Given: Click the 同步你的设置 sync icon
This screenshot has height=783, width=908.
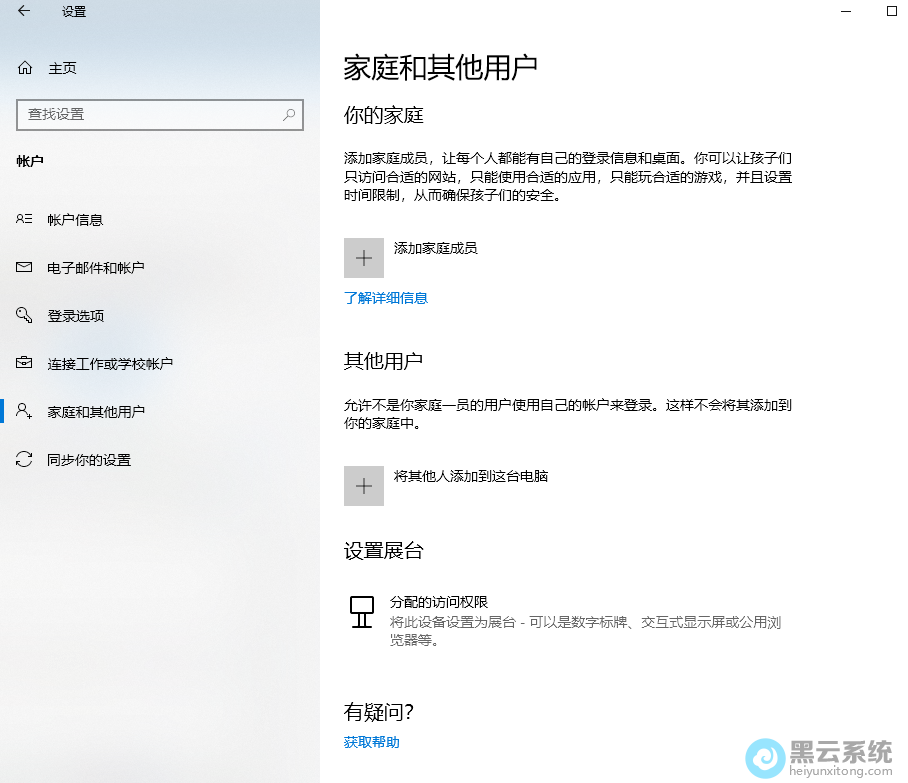Looking at the screenshot, I should tap(25, 460).
